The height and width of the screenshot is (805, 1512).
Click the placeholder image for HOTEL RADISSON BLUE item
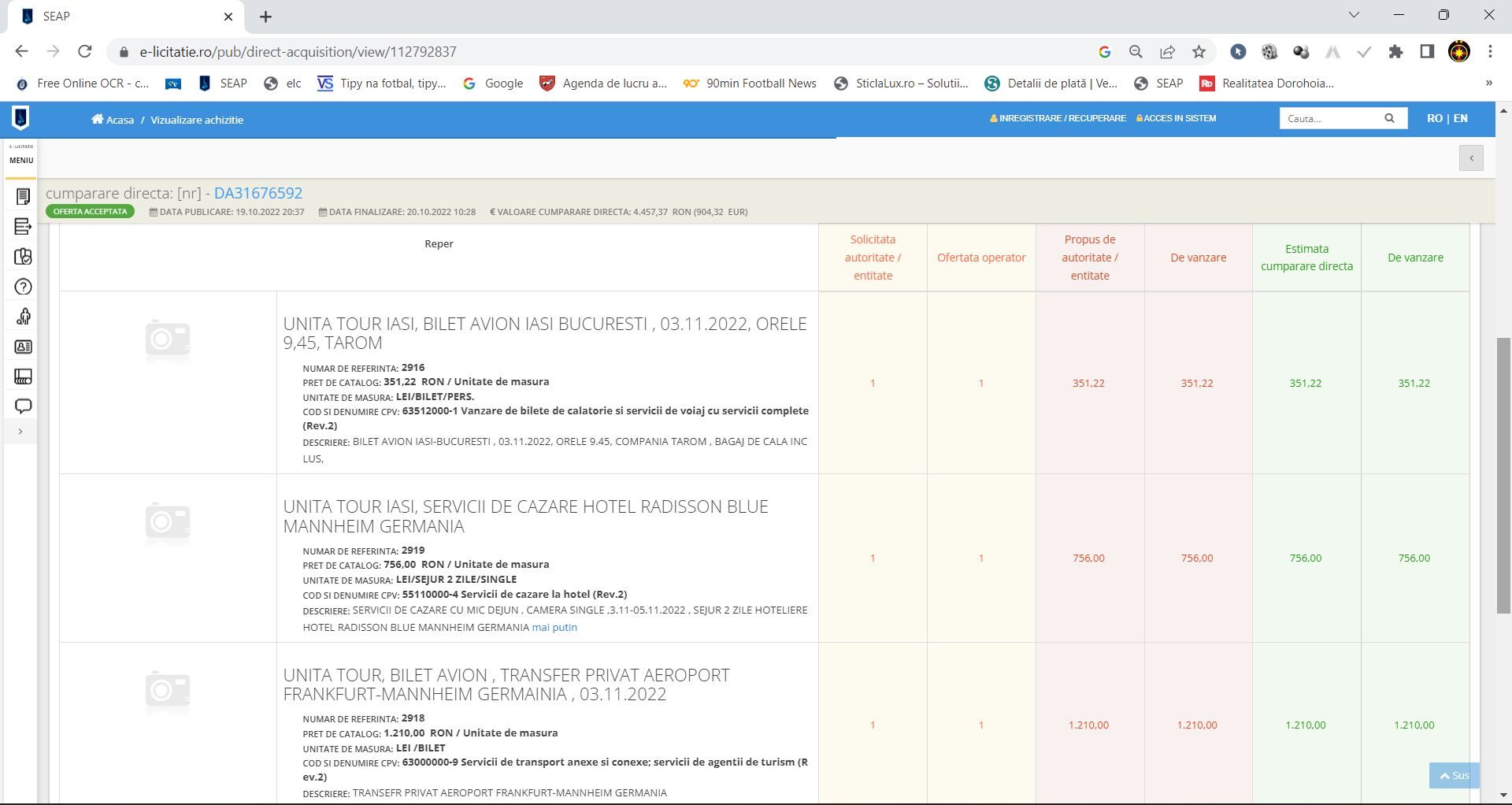(x=168, y=522)
